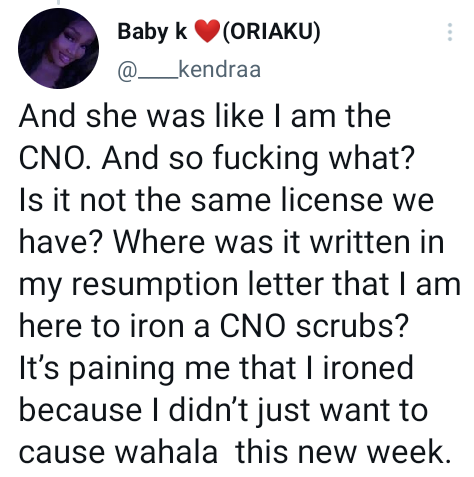Click the word "license" in the tweet
Image resolution: width=474 pixels, height=477 pixels.
[x=332, y=200]
